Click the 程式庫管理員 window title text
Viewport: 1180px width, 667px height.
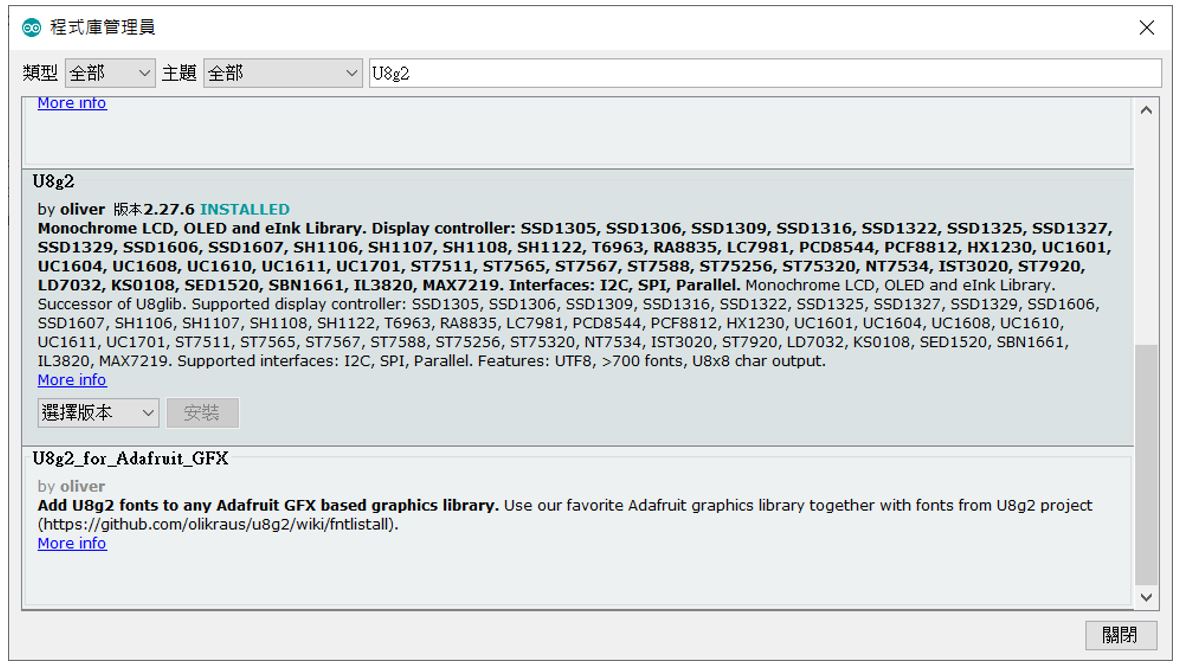tap(103, 28)
